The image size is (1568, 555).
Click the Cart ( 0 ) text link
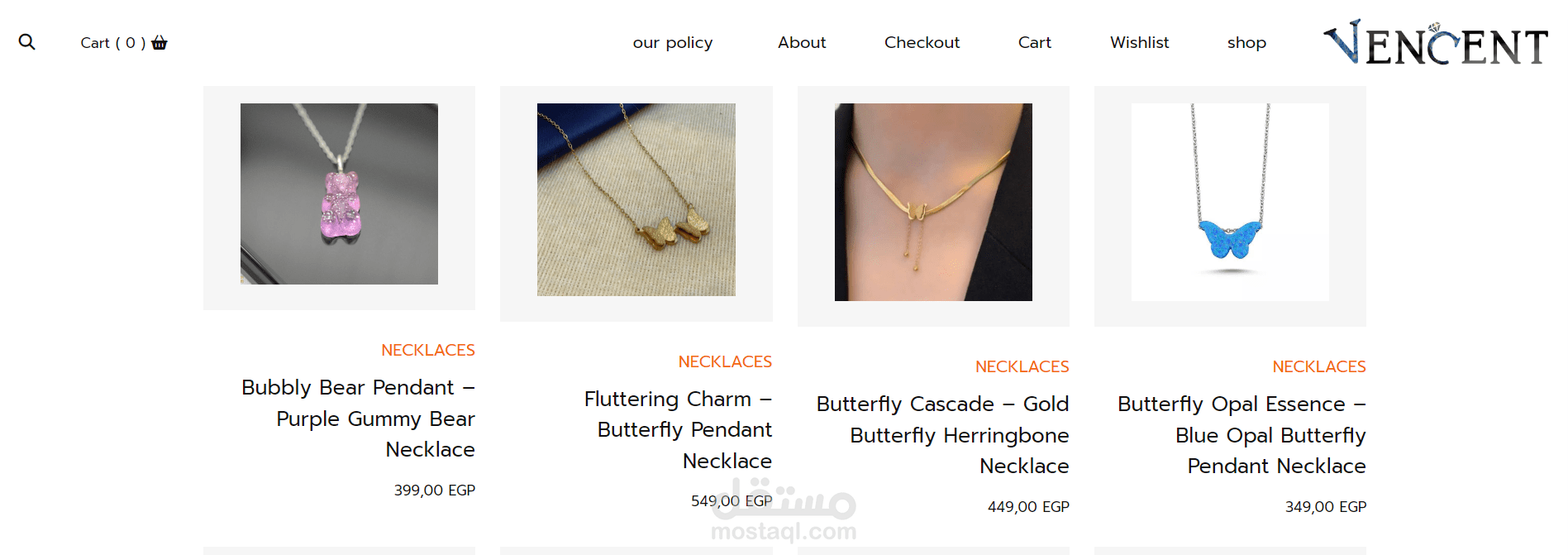coord(113,43)
